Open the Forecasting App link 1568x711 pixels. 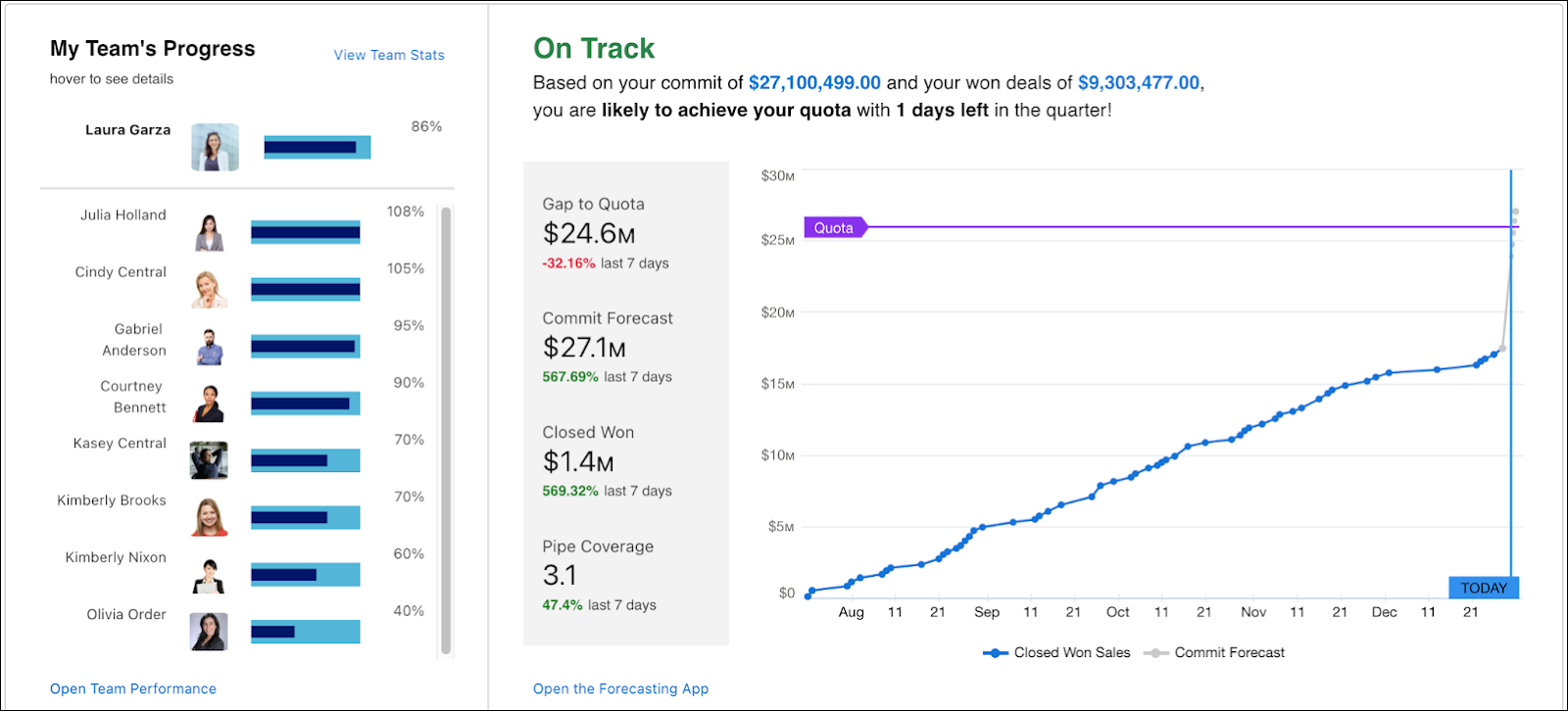(x=620, y=688)
